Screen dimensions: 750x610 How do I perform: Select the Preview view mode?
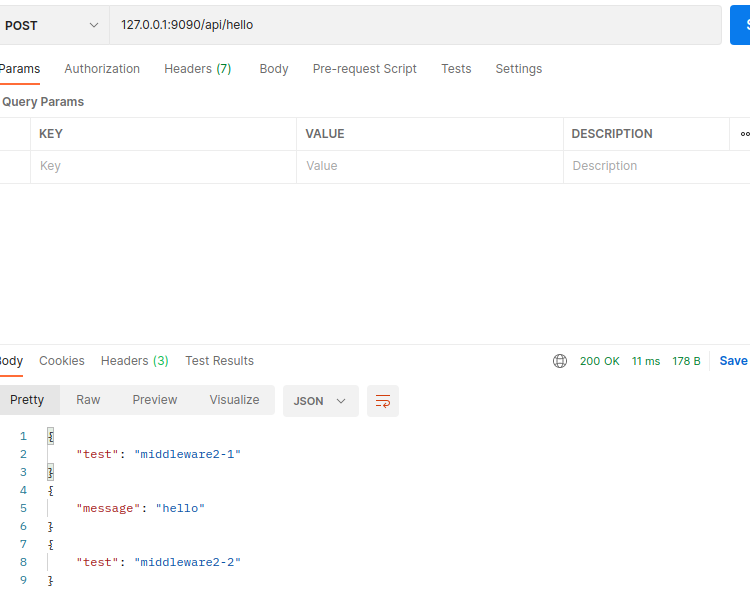(x=154, y=400)
